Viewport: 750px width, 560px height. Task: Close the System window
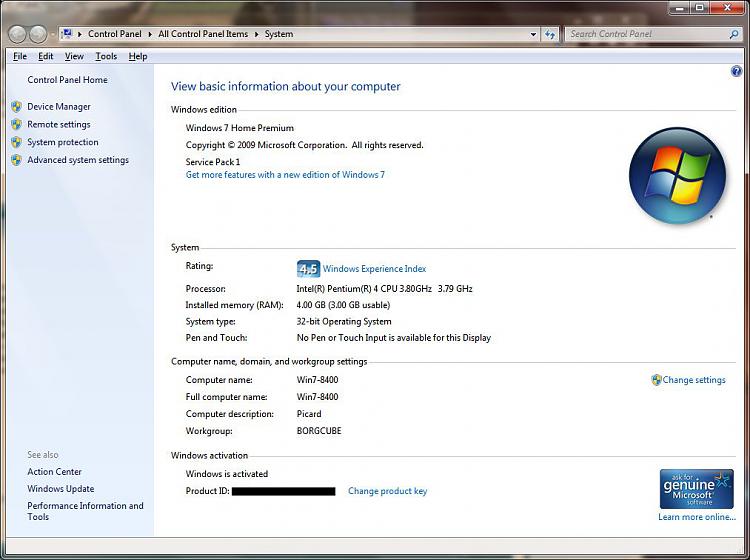point(727,8)
